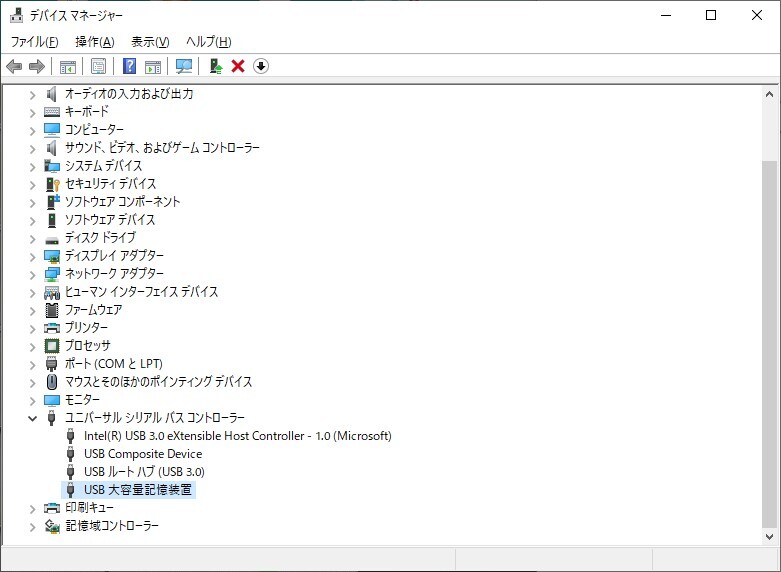The width and height of the screenshot is (781, 572).
Task: Click the blue question mark Help icon
Action: point(130,66)
